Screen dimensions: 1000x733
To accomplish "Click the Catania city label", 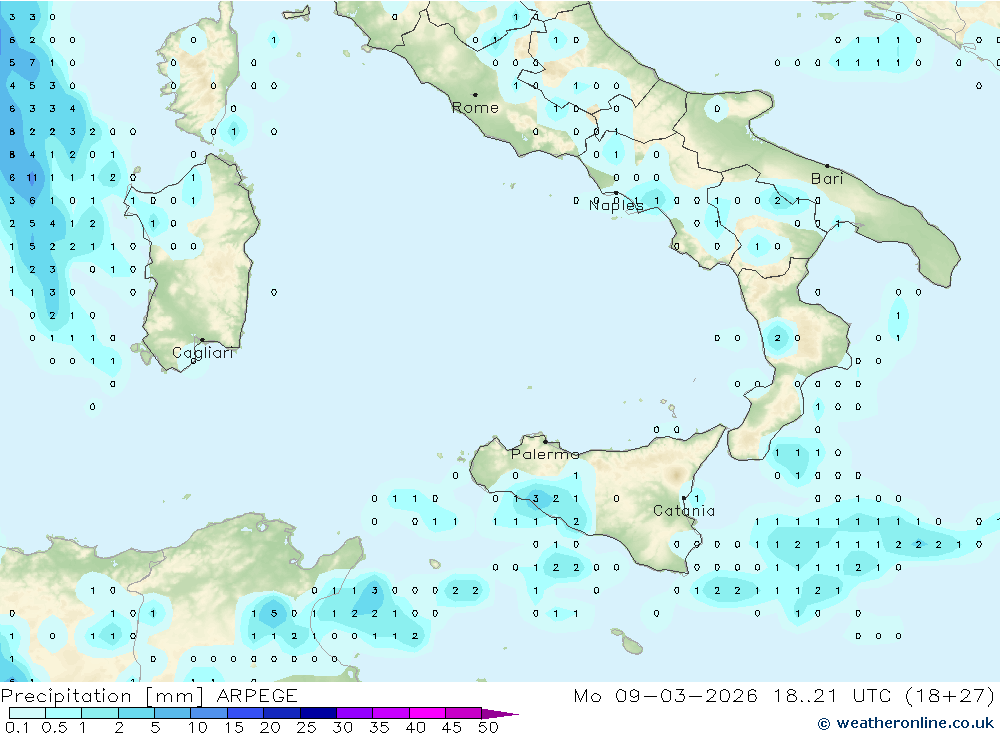I will point(684,510).
